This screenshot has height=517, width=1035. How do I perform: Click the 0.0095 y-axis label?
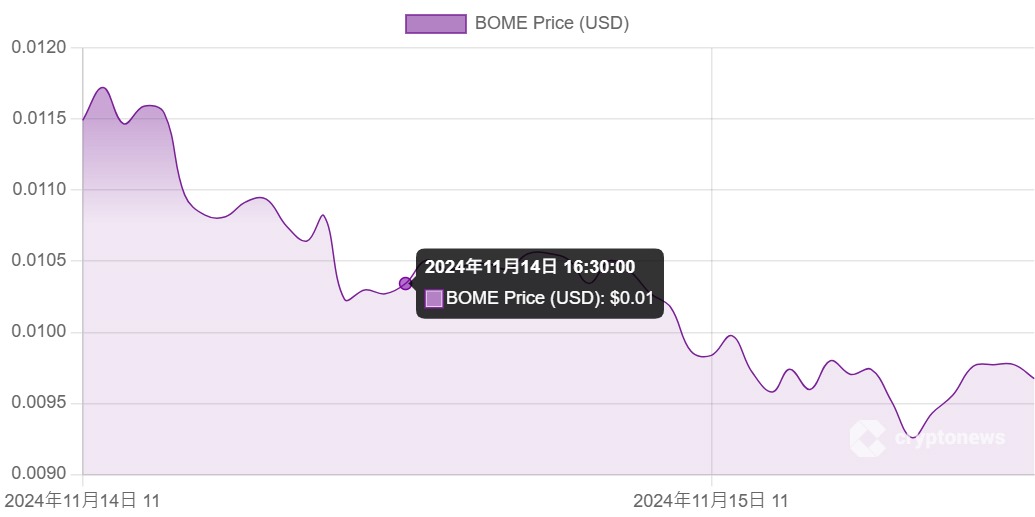click(x=39, y=402)
